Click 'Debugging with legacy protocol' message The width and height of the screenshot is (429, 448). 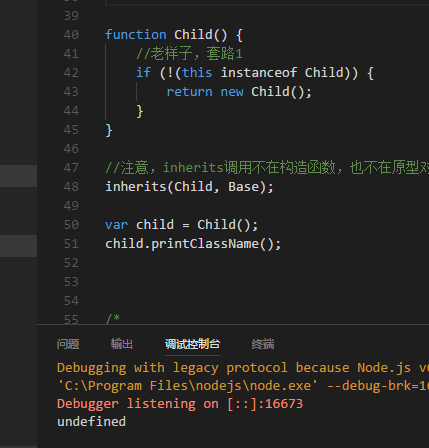pyautogui.click(x=243, y=368)
